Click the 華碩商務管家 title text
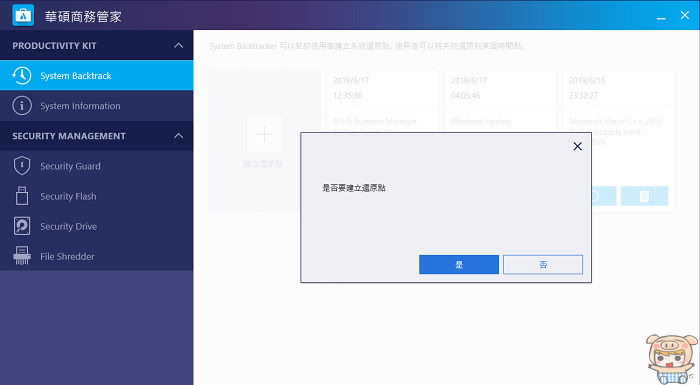This screenshot has width=700, height=385. (83, 17)
